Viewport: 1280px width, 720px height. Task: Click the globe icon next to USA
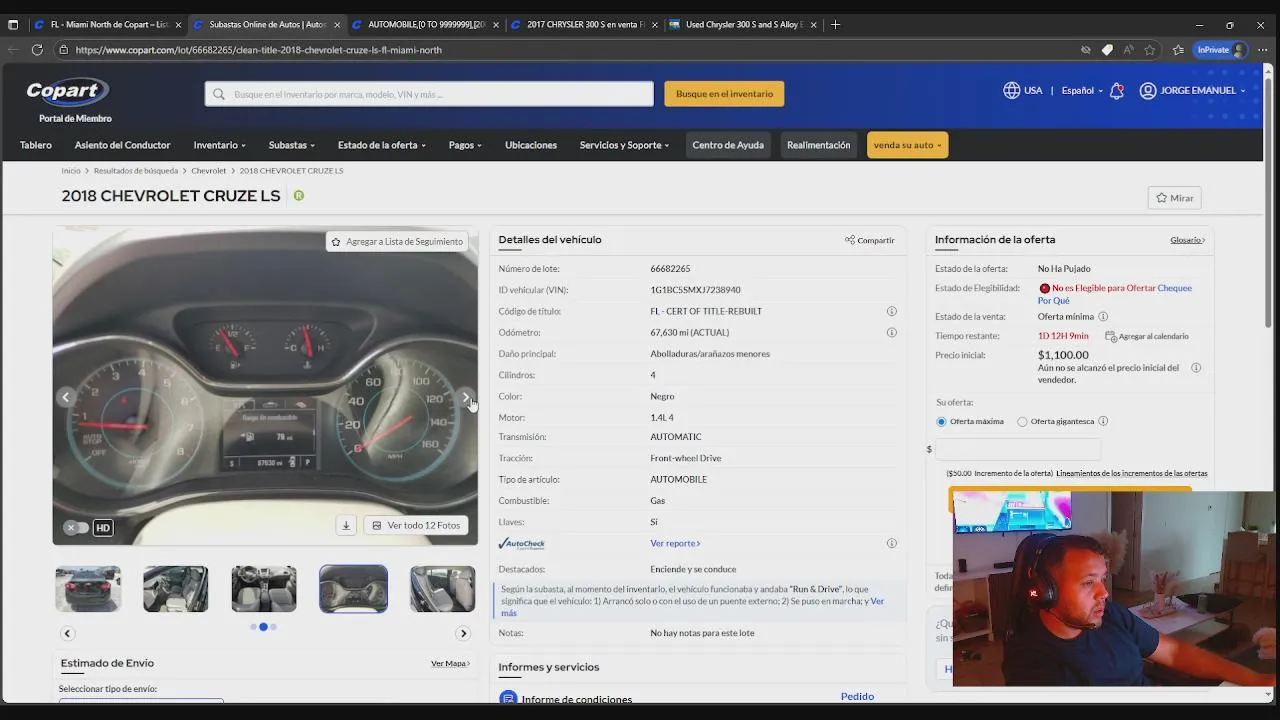click(1011, 90)
